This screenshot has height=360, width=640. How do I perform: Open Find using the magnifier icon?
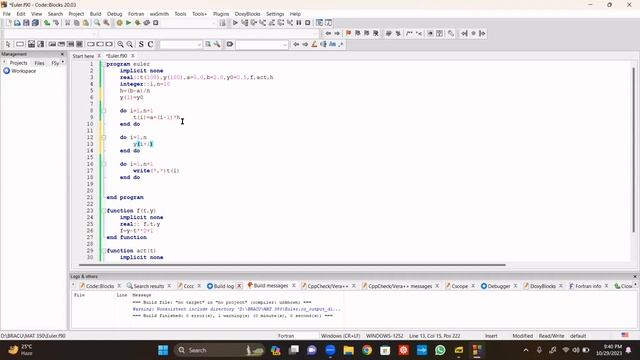[x=97, y=23]
